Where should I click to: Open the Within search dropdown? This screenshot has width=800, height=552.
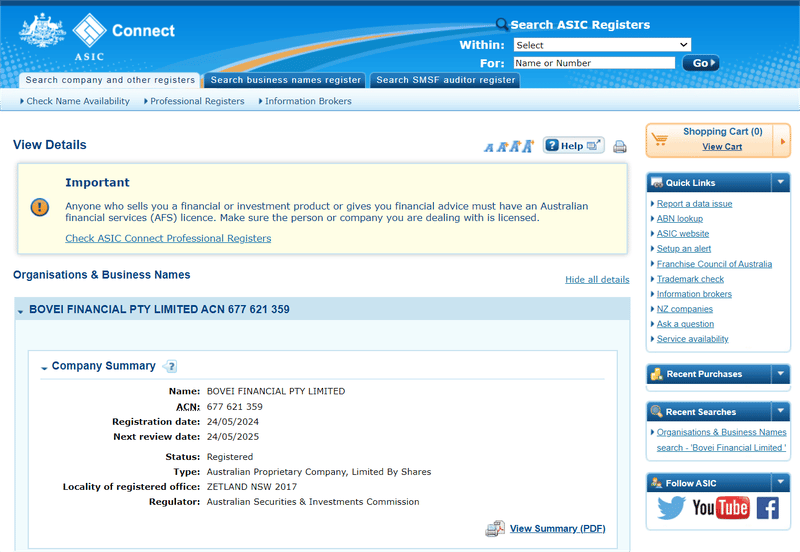[x=602, y=45]
